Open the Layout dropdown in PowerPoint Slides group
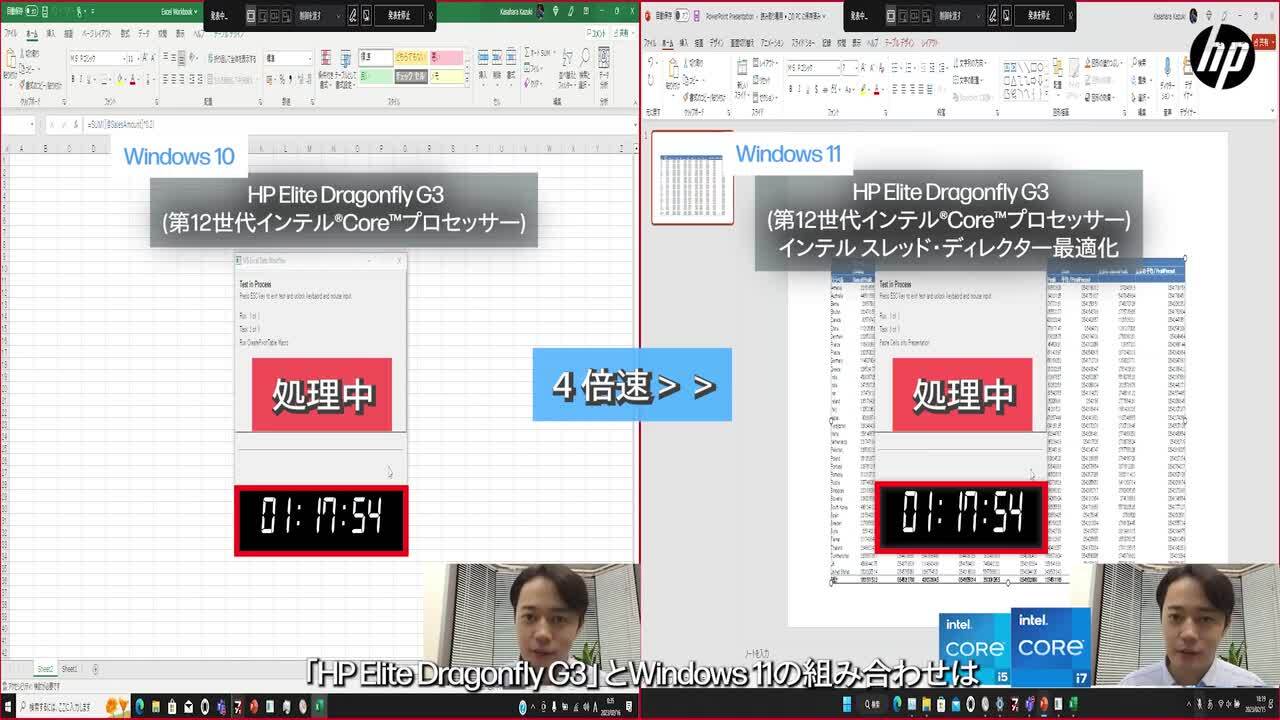 point(765,63)
